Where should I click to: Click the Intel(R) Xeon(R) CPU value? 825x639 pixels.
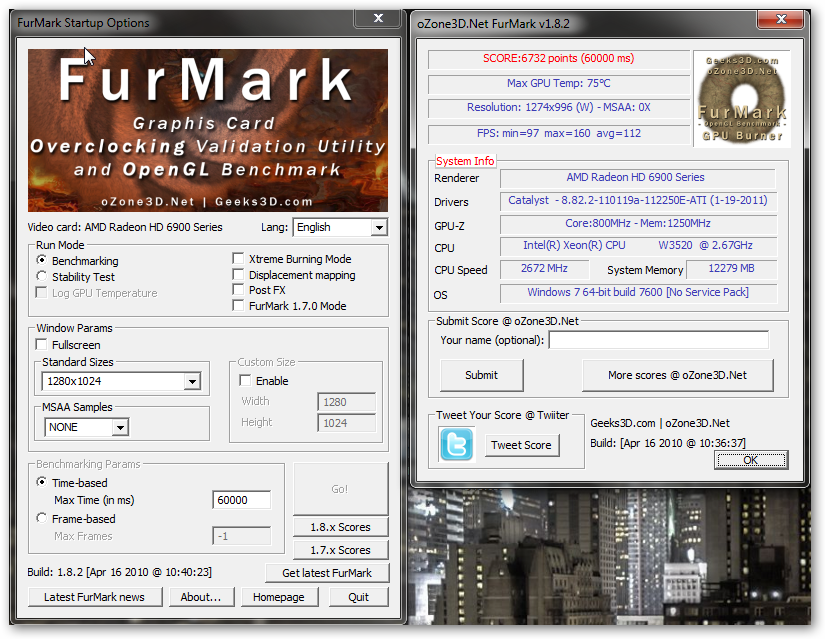point(638,245)
